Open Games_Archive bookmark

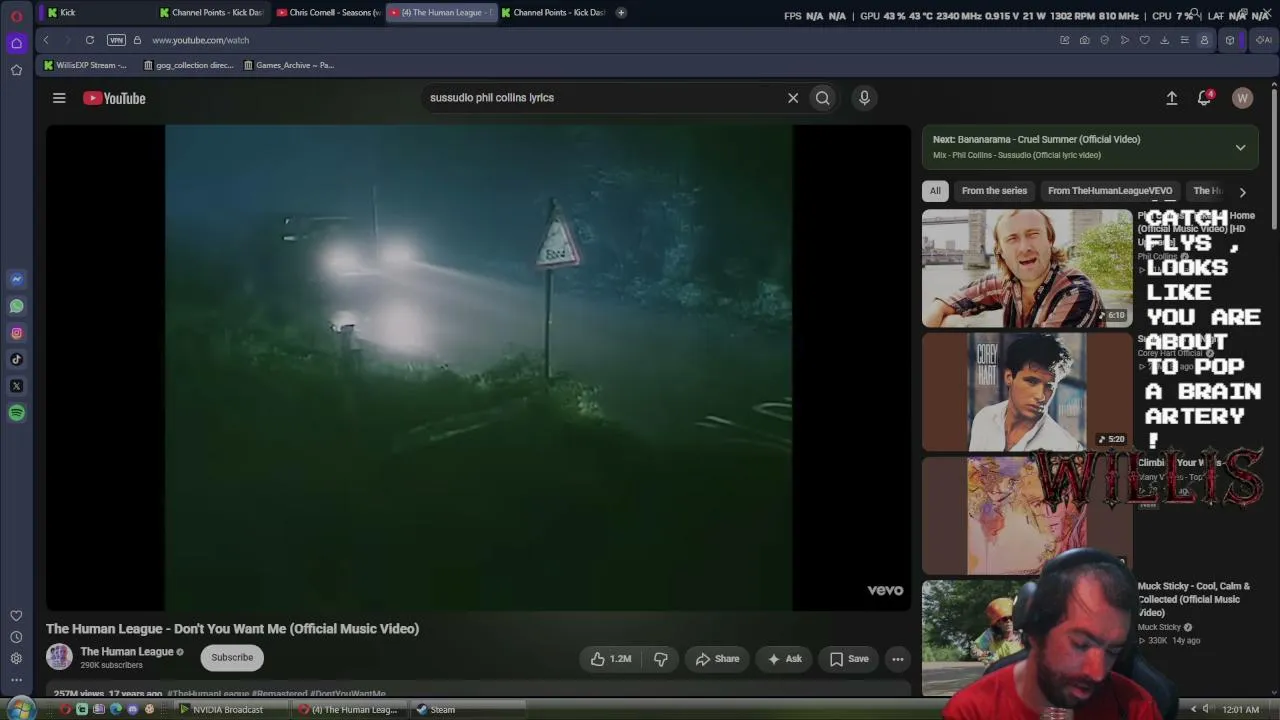tap(289, 65)
